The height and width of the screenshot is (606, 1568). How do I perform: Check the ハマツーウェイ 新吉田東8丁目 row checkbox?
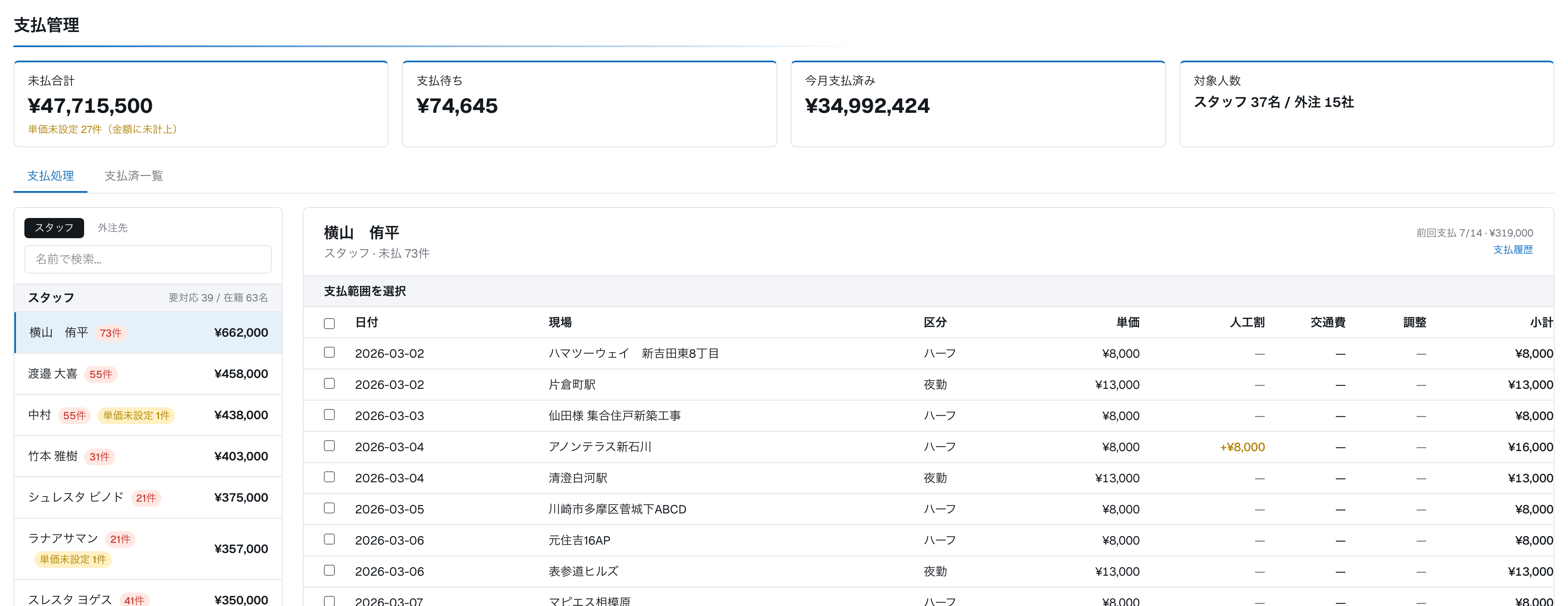[329, 353]
